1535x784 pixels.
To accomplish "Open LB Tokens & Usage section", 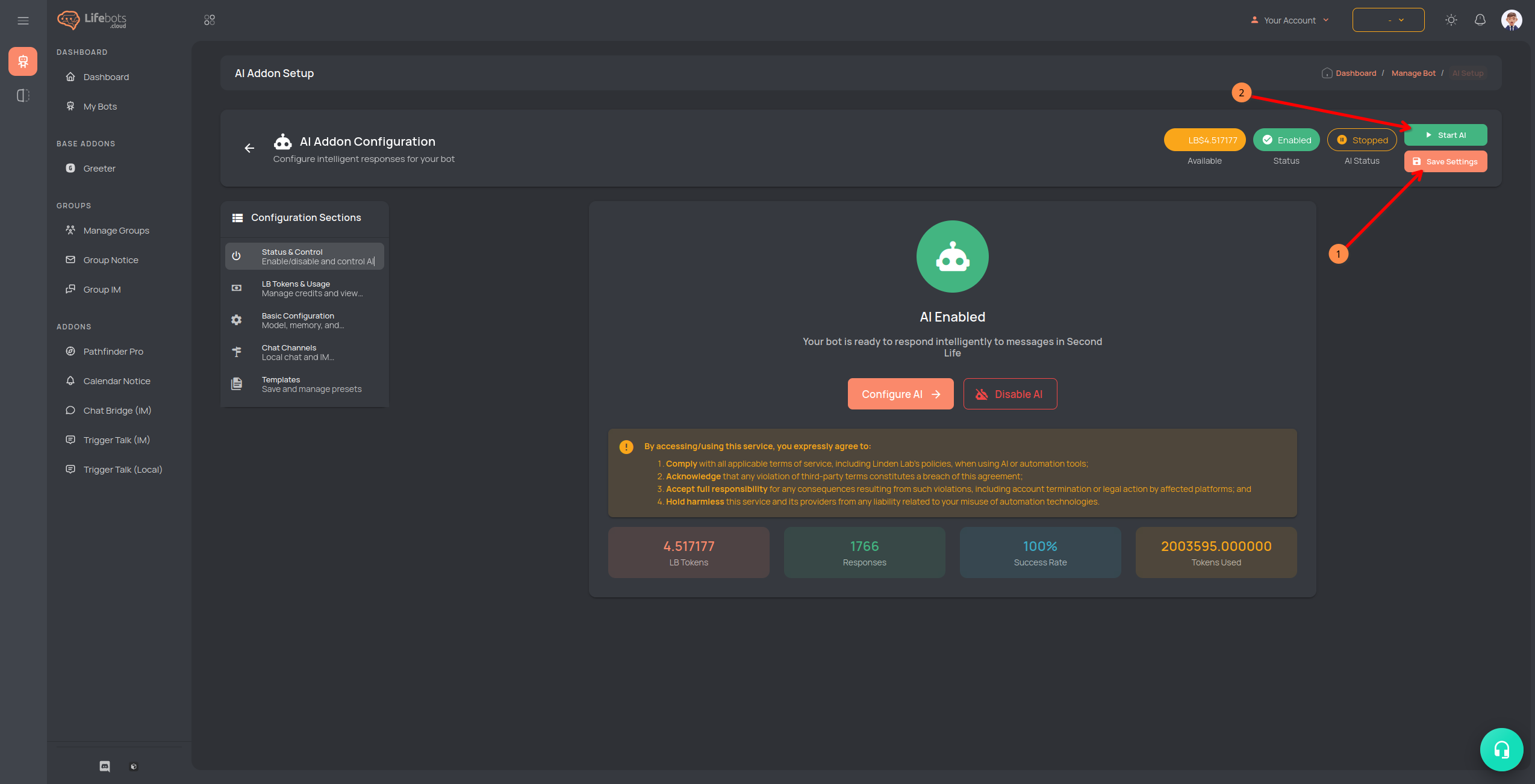I will (x=304, y=288).
